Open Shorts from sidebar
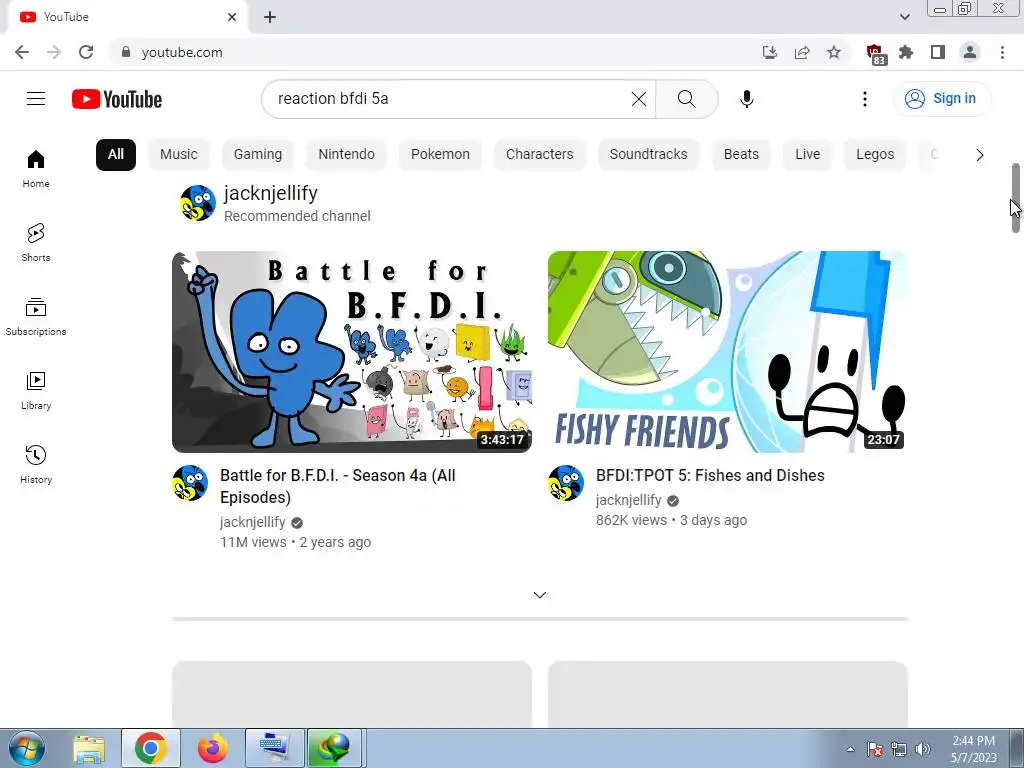The width and height of the screenshot is (1024, 768). pyautogui.click(x=36, y=243)
